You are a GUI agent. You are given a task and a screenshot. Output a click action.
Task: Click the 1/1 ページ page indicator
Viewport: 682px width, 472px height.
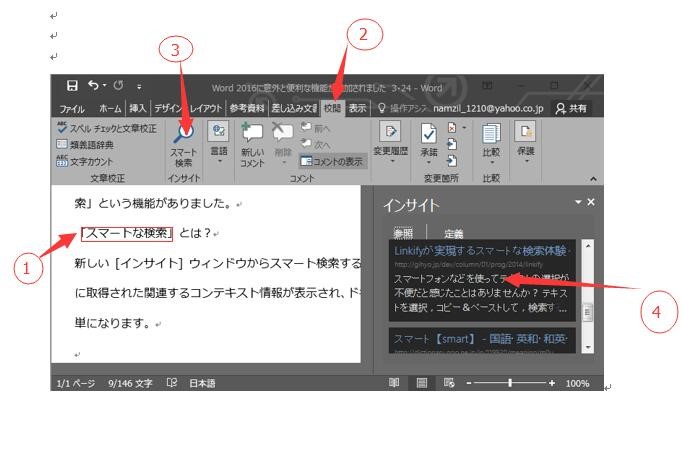76,383
